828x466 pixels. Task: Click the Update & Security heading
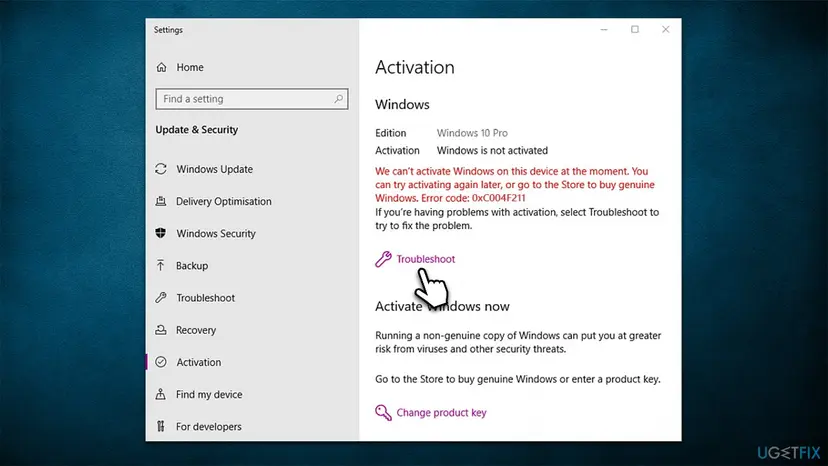[x=196, y=130]
